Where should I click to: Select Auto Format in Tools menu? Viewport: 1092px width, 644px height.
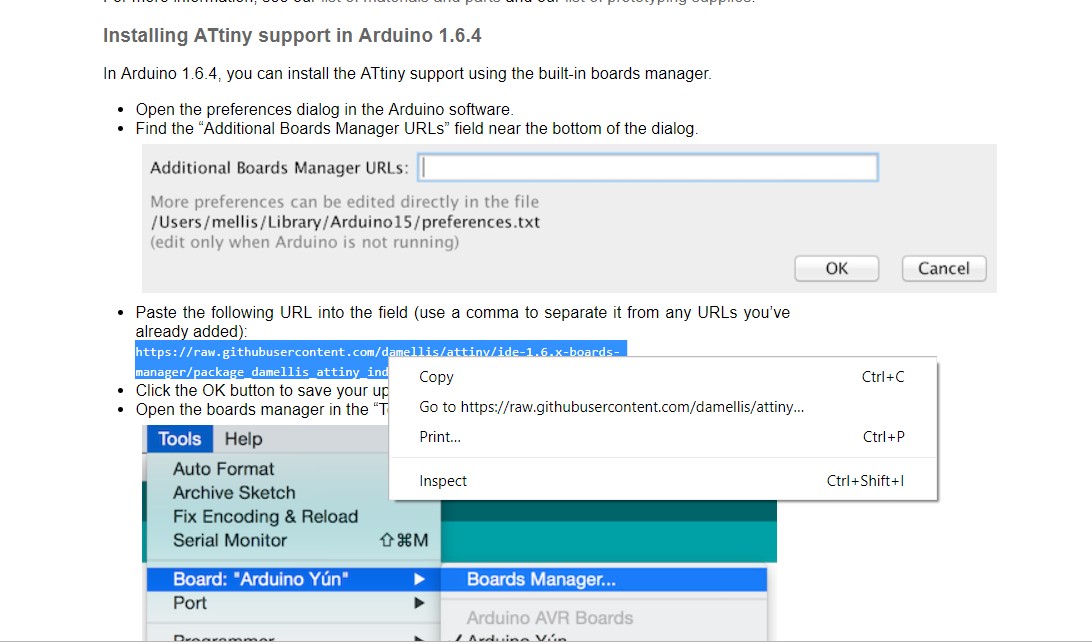point(223,469)
